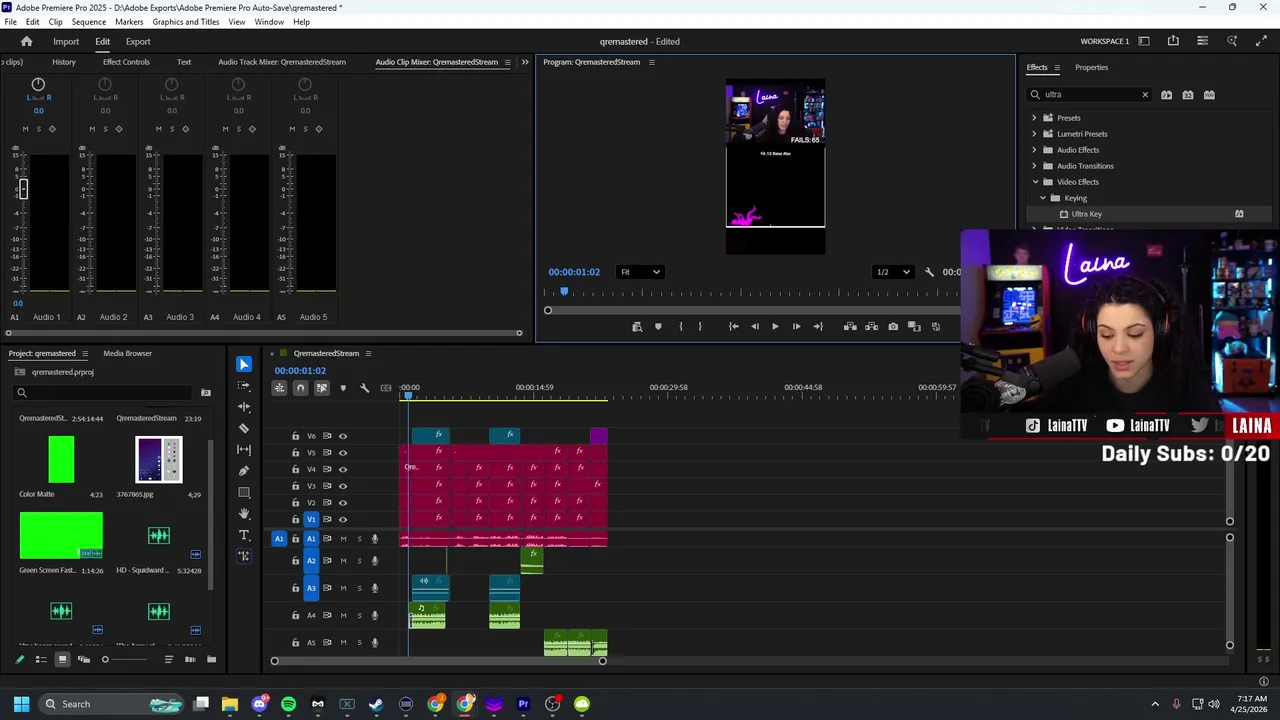
Task: Open the File menu
Action: [10, 22]
